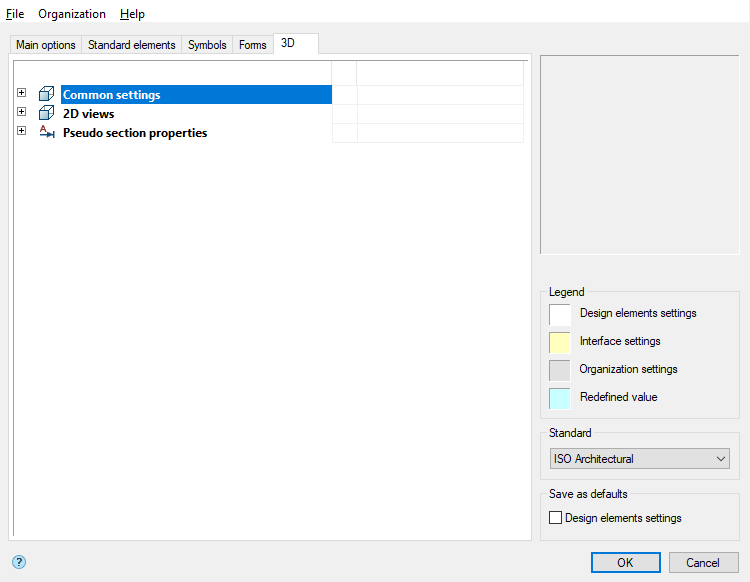Open the Standard dropdown showing ISO Architectural
Viewport: 750px width, 582px height.
[639, 459]
